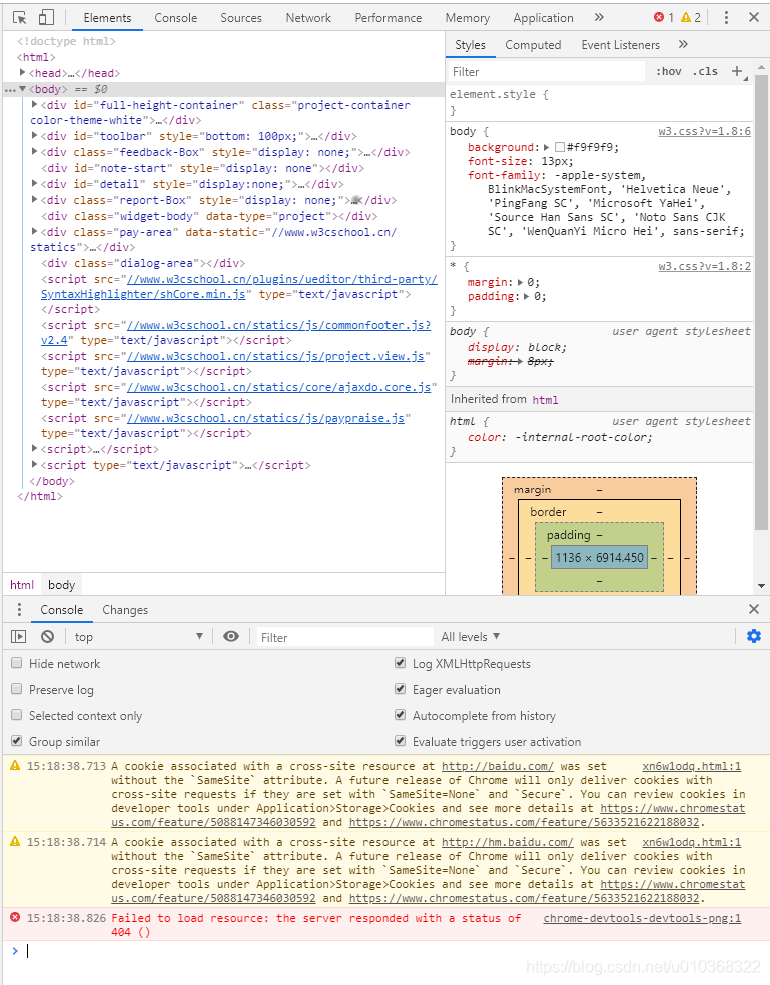Open the console drawer three-dot menu

(19, 609)
